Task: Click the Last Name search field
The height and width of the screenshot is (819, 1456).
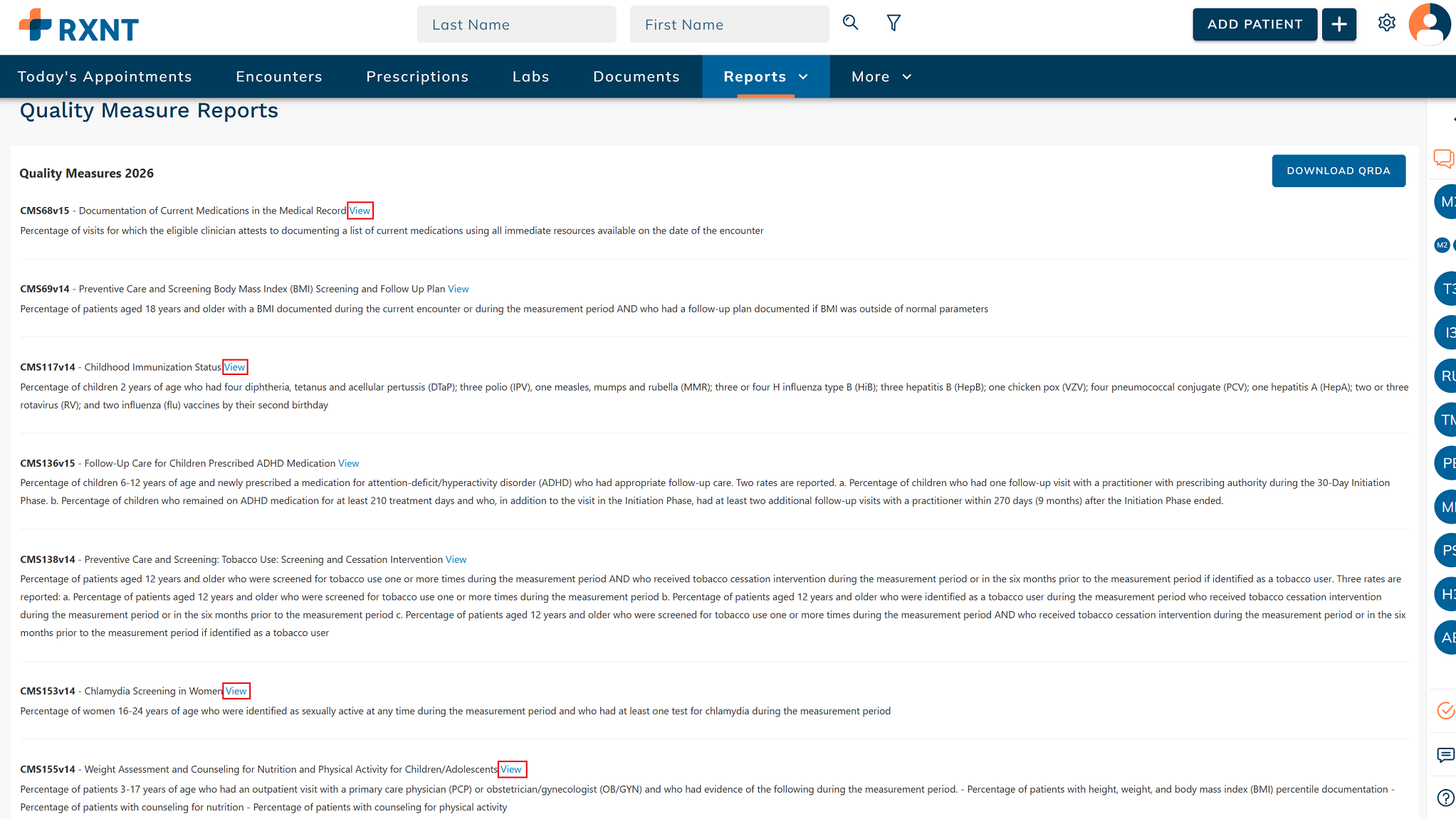Action: (x=516, y=24)
